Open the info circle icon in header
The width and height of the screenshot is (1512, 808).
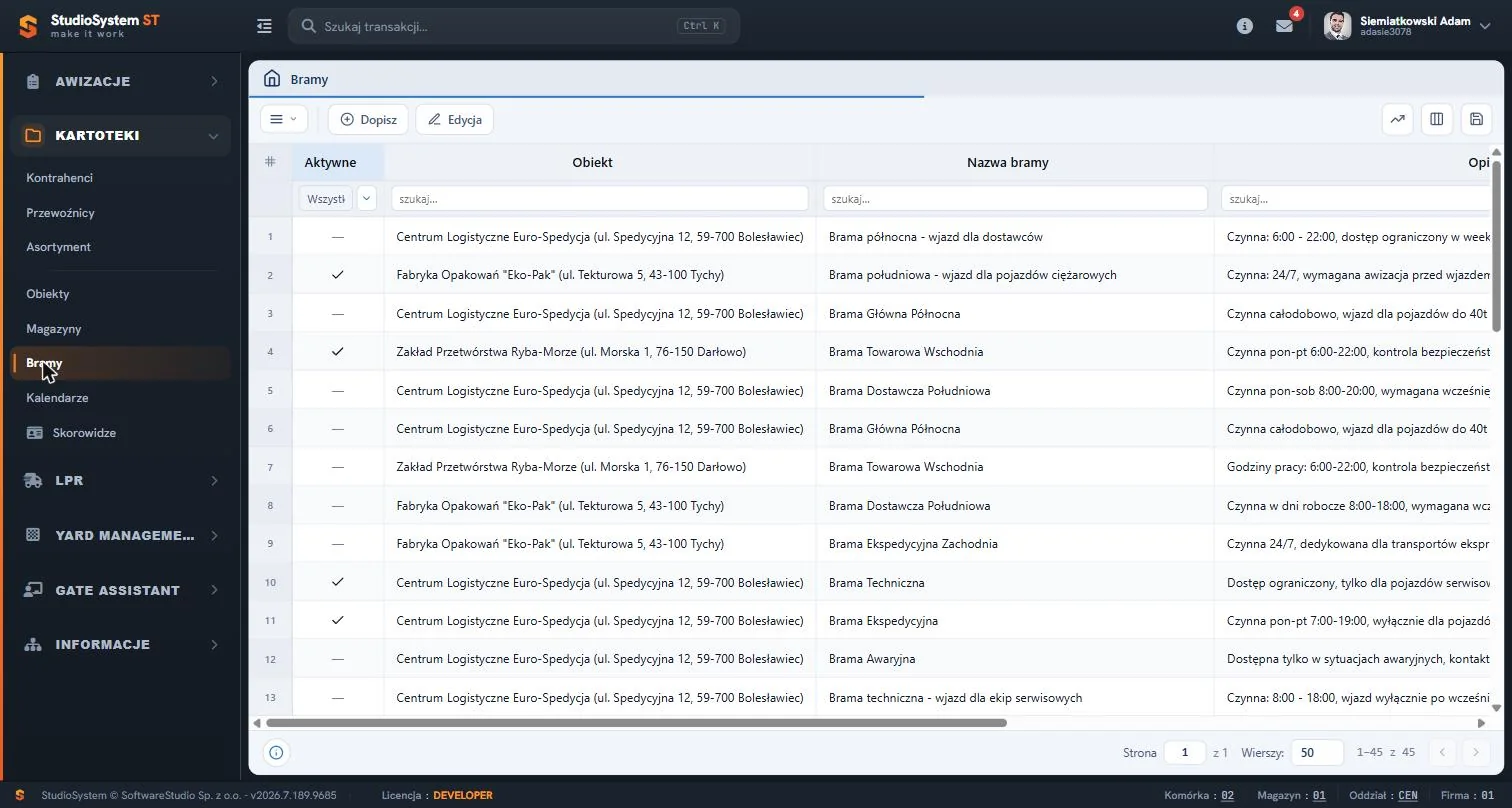point(1245,26)
